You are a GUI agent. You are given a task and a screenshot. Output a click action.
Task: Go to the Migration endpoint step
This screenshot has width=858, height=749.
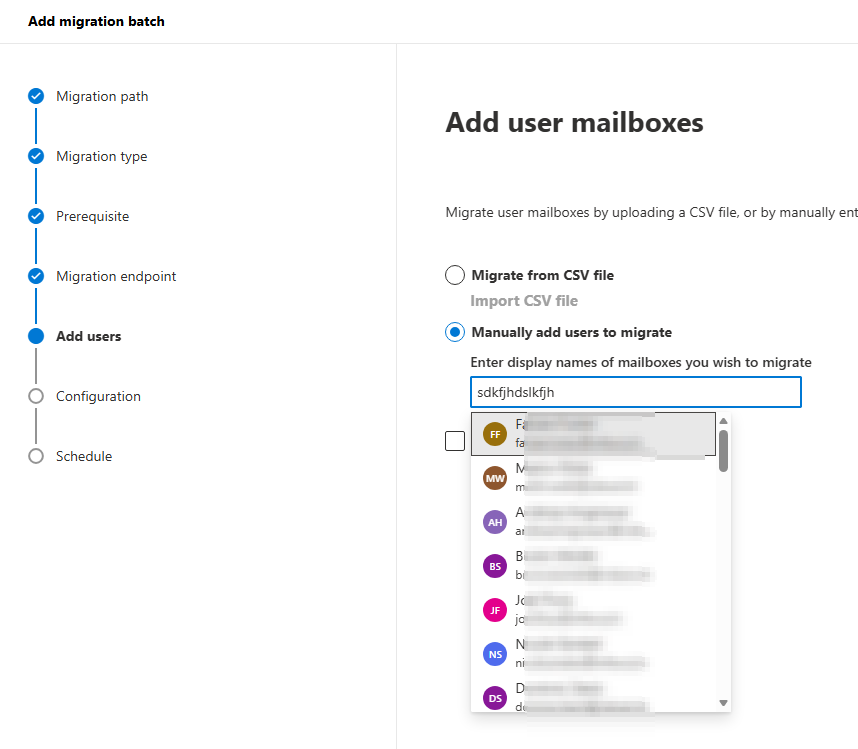pos(116,276)
